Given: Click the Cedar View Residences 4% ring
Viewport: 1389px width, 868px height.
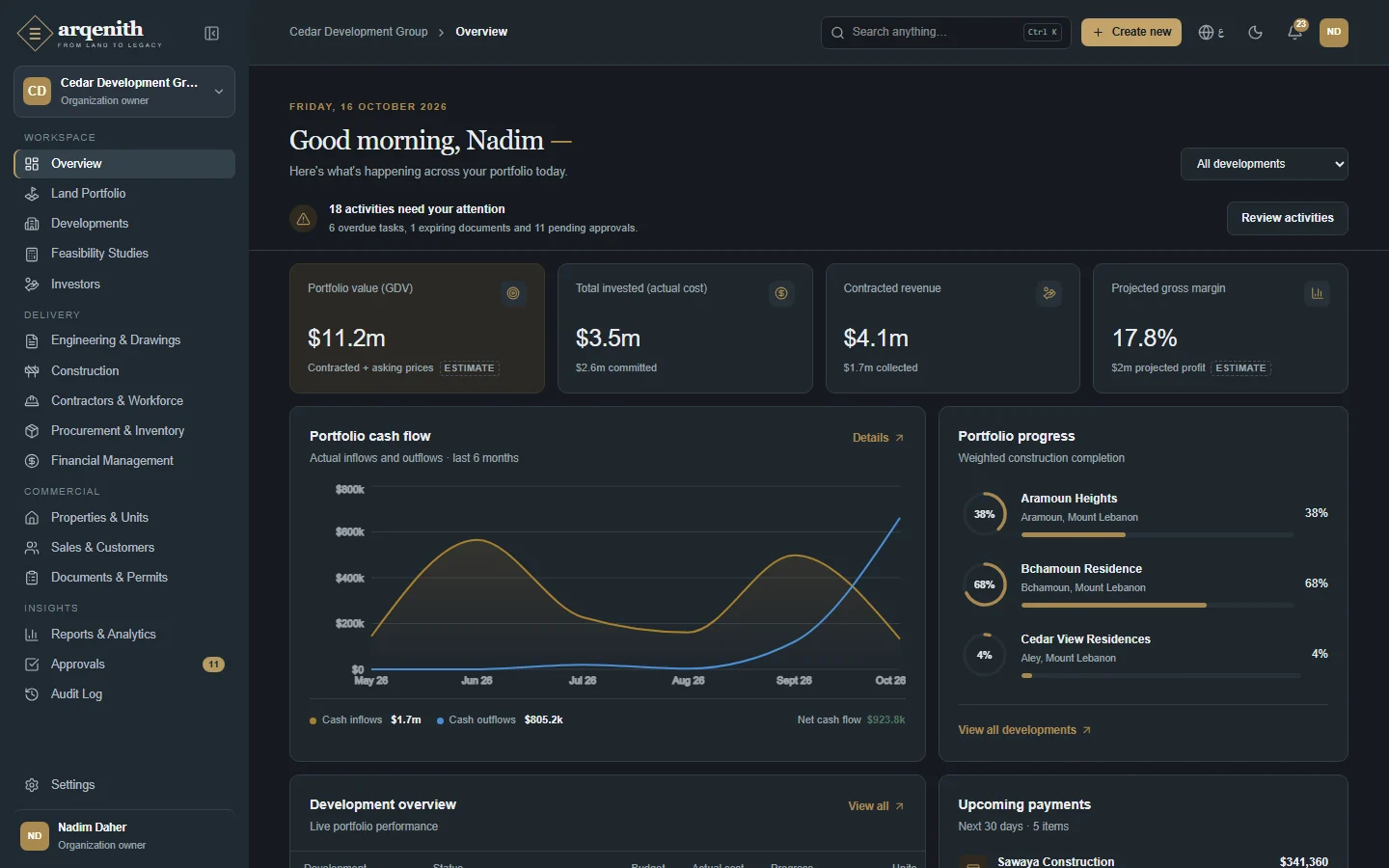Looking at the screenshot, I should tap(984, 655).
